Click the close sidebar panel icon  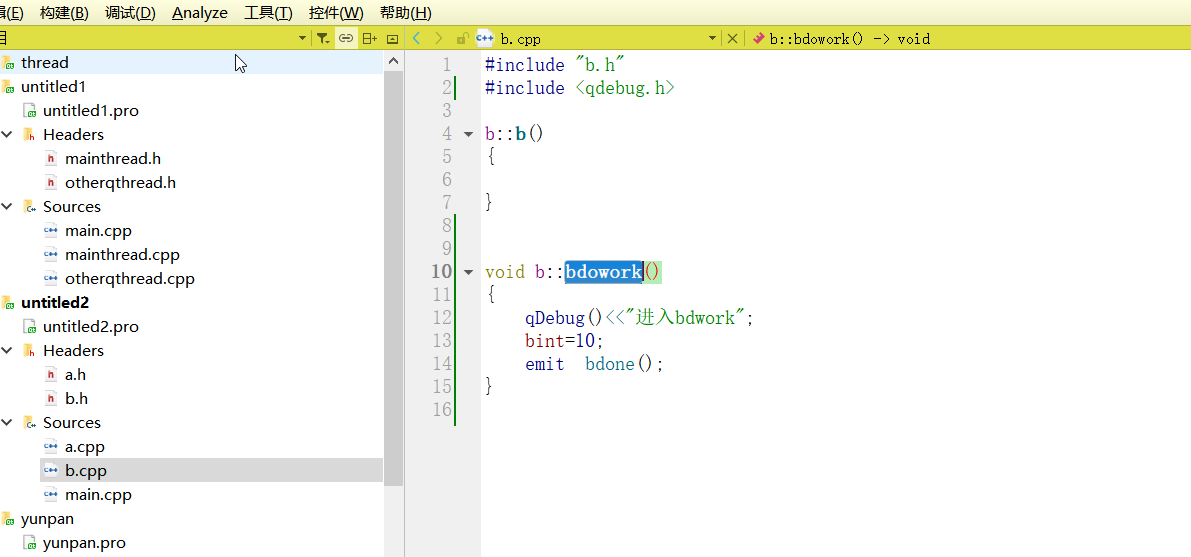[393, 38]
